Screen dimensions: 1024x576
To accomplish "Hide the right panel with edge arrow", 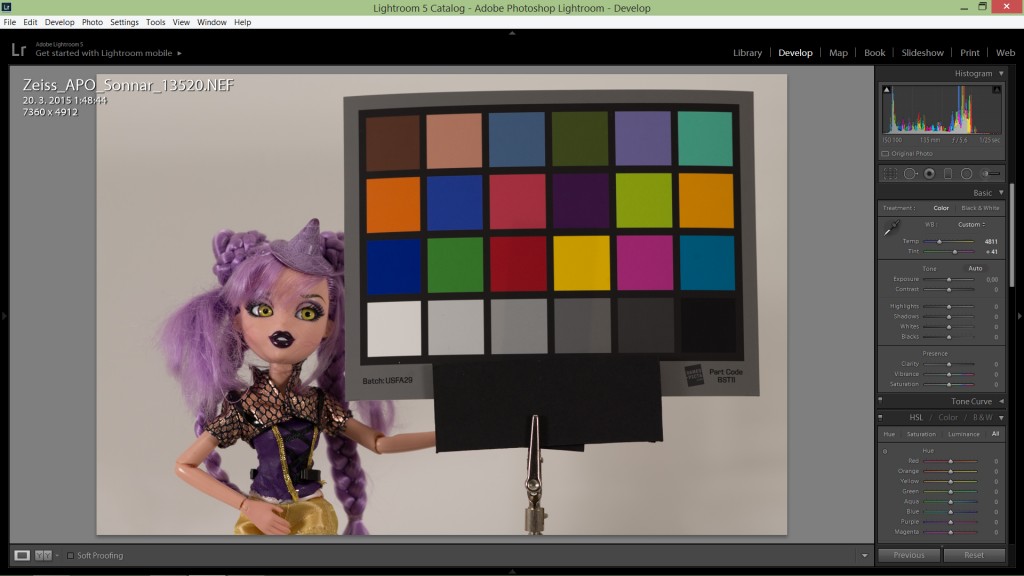I will click(x=1019, y=315).
